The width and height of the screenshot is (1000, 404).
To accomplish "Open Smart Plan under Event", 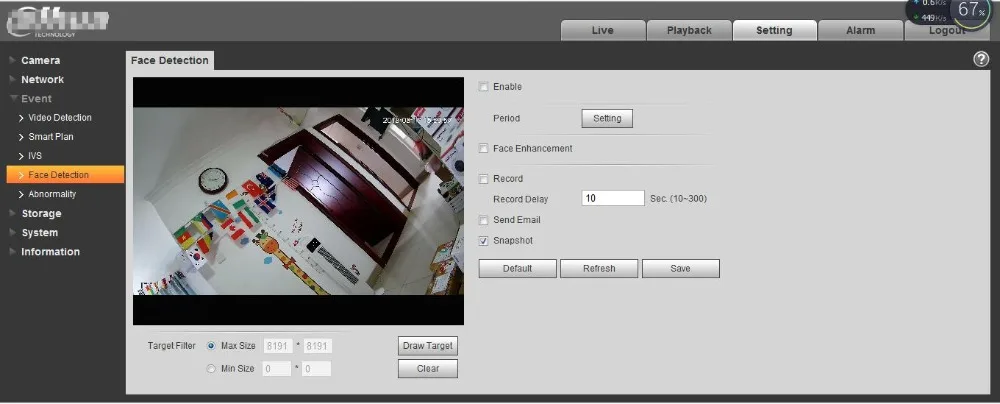I will [x=51, y=137].
